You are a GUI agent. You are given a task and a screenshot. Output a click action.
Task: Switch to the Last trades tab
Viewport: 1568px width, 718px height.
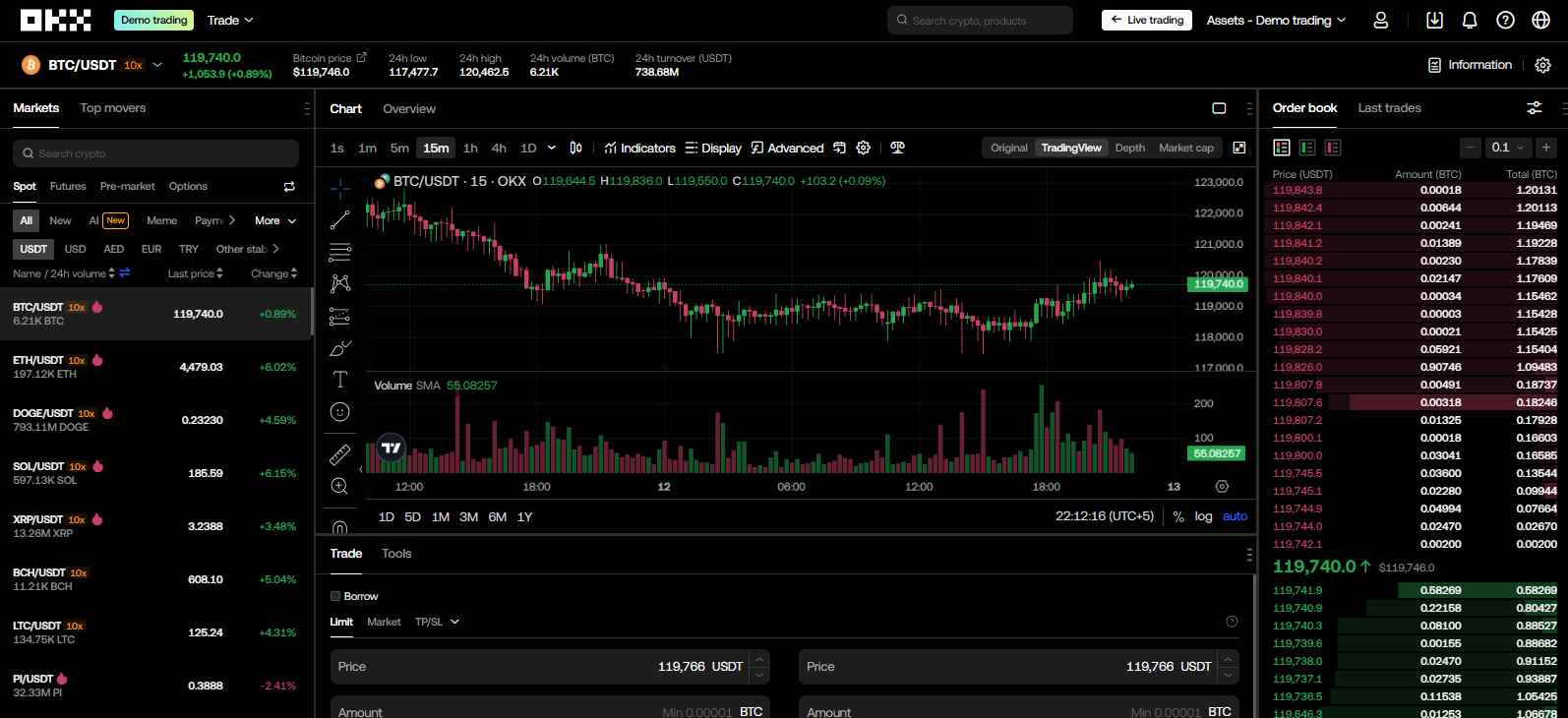[x=1389, y=108]
